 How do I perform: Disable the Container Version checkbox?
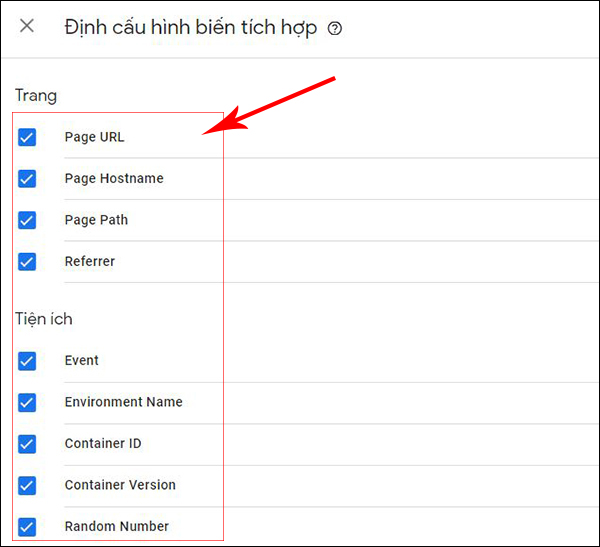(x=27, y=485)
